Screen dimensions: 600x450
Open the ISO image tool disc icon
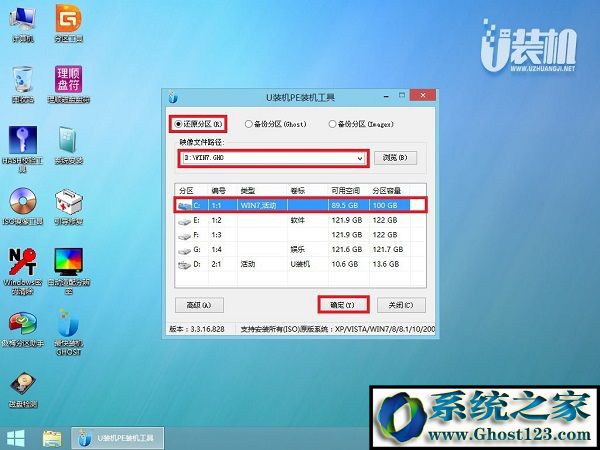(x=23, y=206)
